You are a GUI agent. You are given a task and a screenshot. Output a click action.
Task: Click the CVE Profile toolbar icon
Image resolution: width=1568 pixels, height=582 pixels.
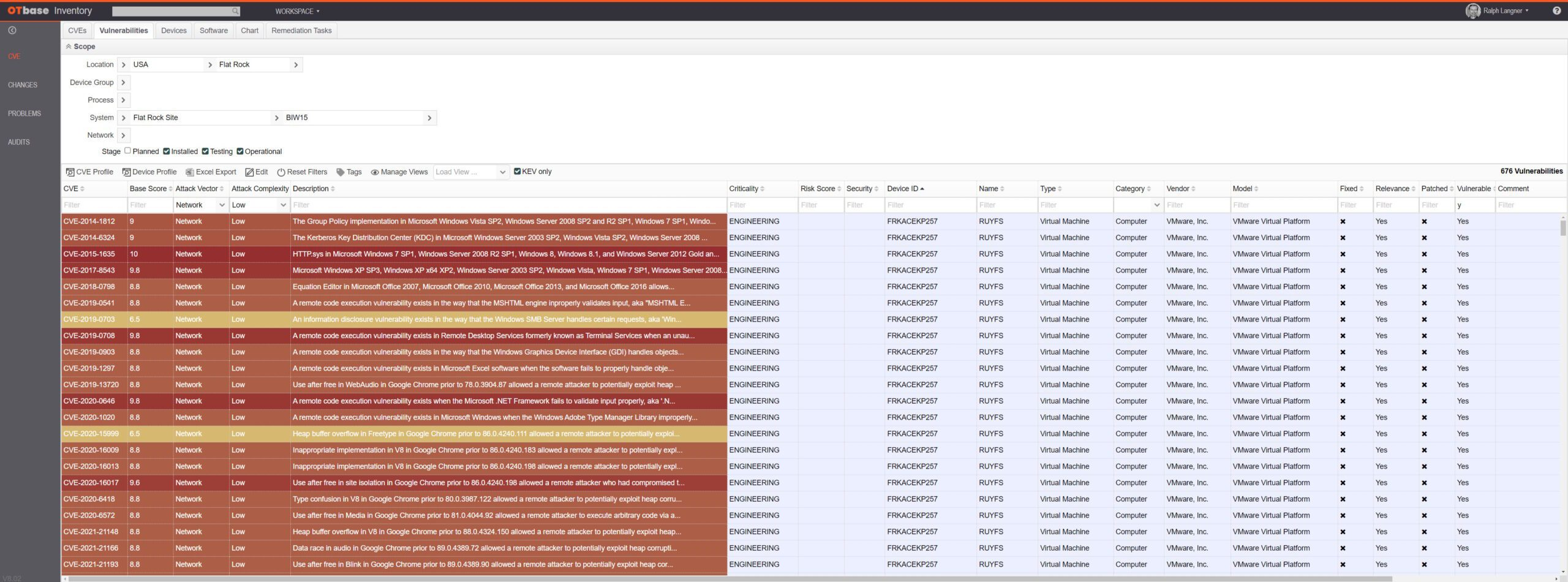click(x=70, y=172)
